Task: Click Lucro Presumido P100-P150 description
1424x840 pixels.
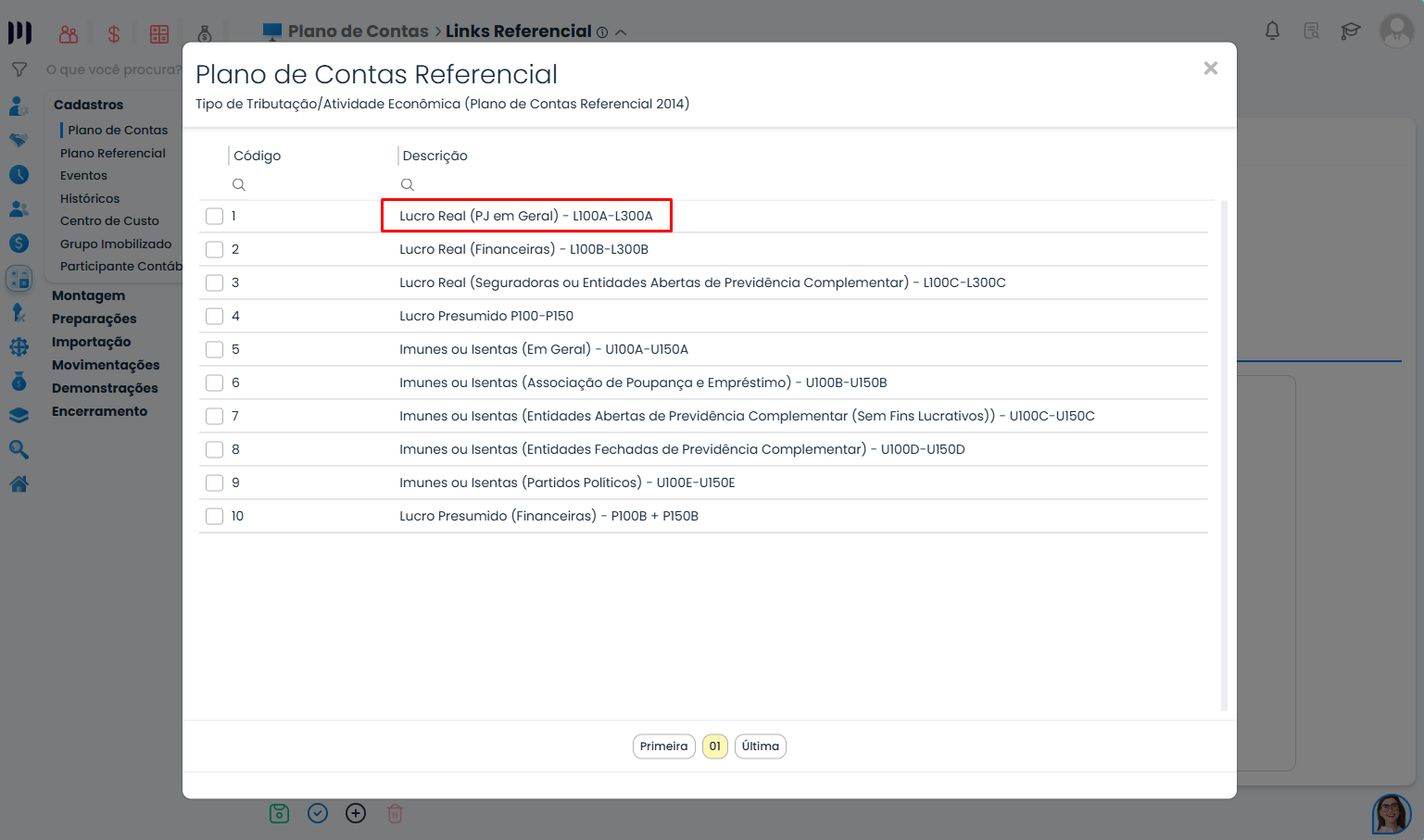Action: pyautogui.click(x=486, y=316)
